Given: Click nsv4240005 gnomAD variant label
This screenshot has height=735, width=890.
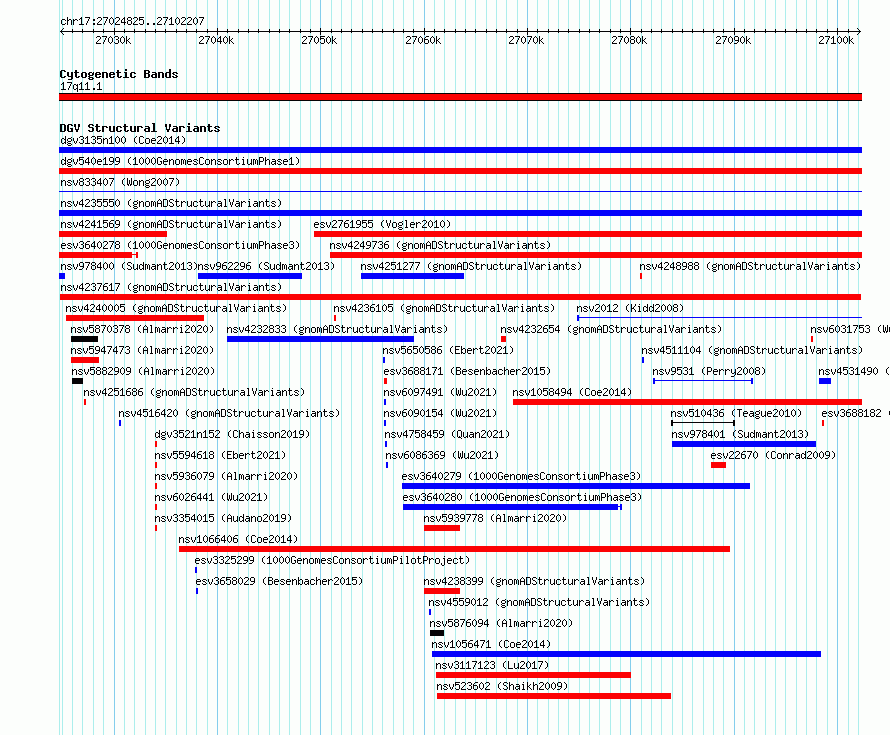Looking at the screenshot, I should pos(176,308).
